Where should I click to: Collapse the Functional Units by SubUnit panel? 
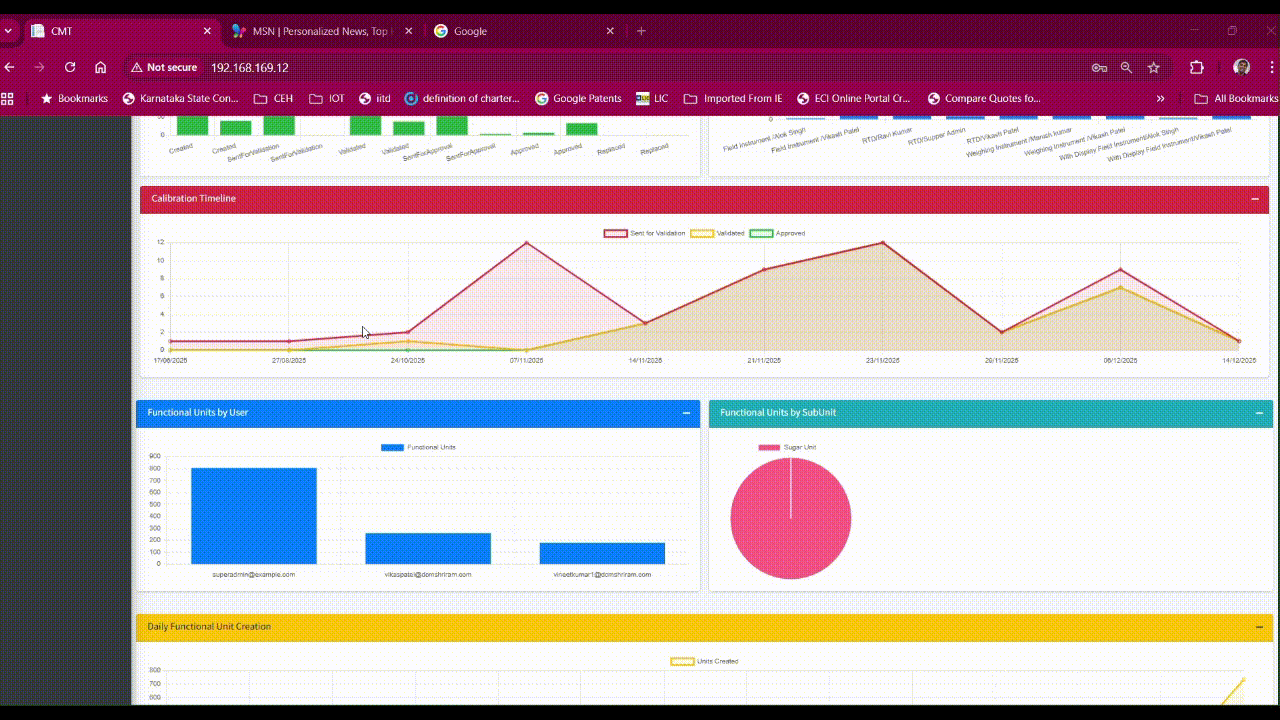coord(1259,413)
